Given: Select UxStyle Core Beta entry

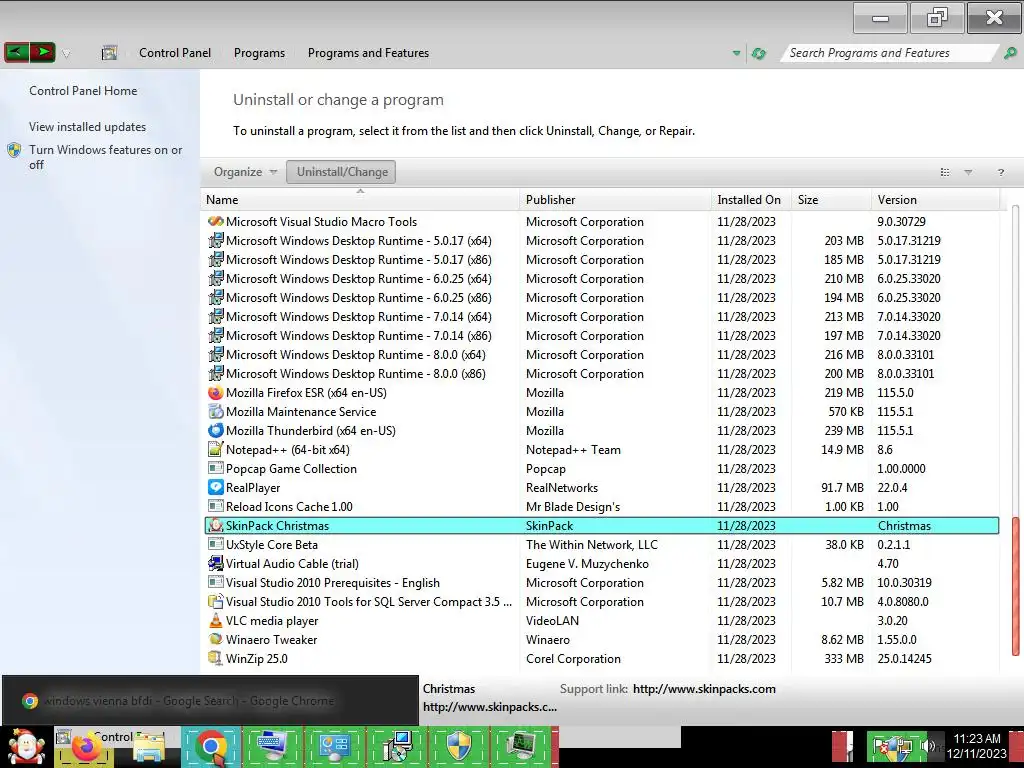Looking at the screenshot, I should [272, 545].
